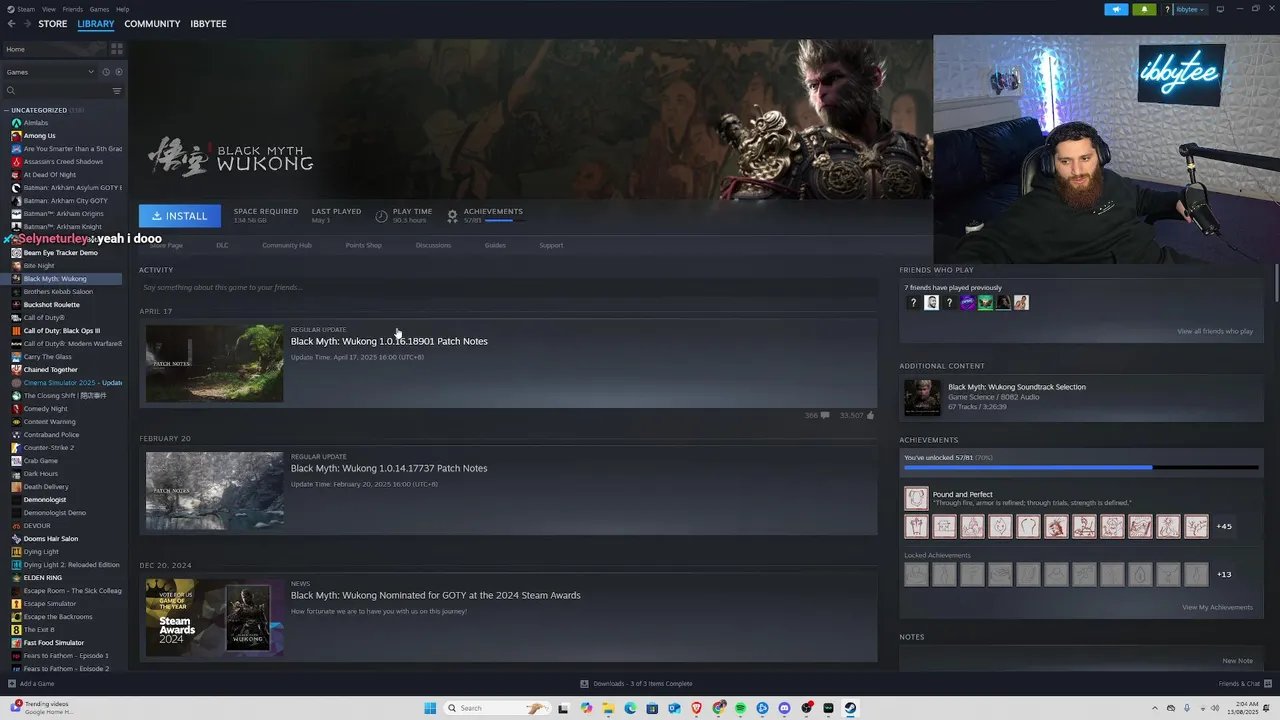Screen dimensions: 1280x720
Task: Switch library to grid view icon
Action: point(117,48)
